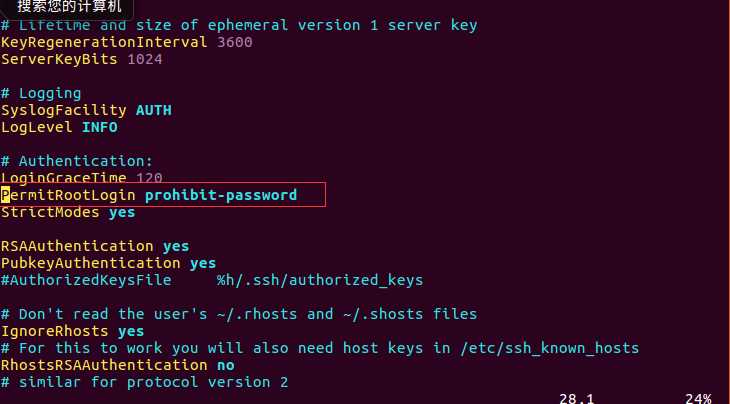Click the LoginGraceTime 120 line
Screen dimensions: 730x404
tap(81, 178)
